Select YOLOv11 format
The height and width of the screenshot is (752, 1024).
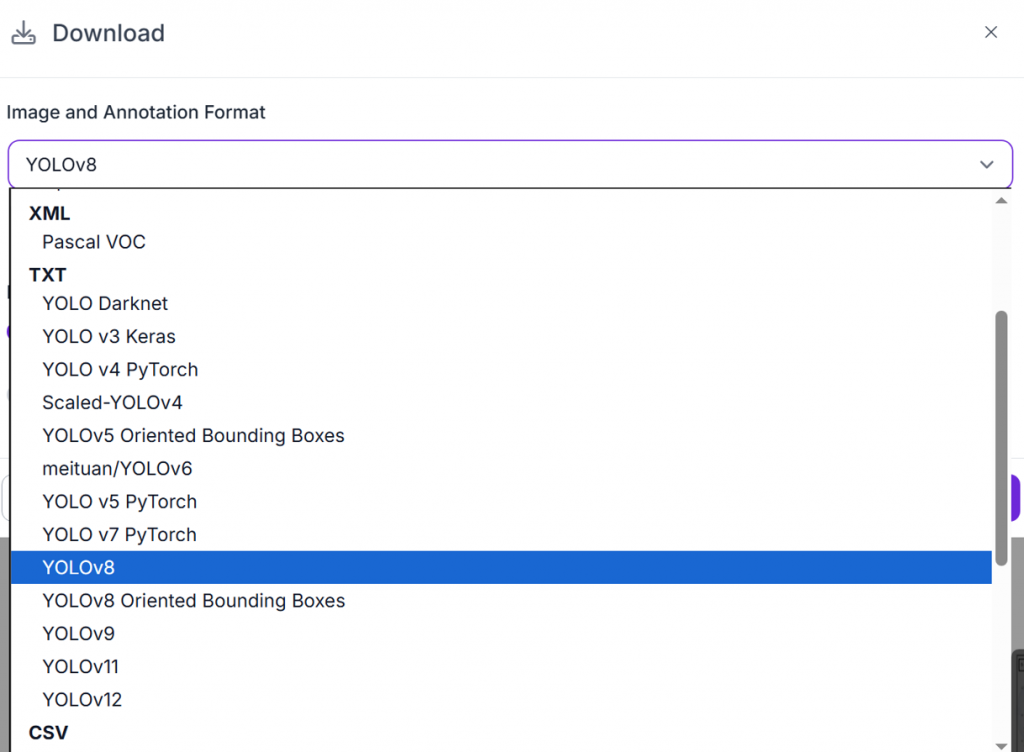coord(81,667)
